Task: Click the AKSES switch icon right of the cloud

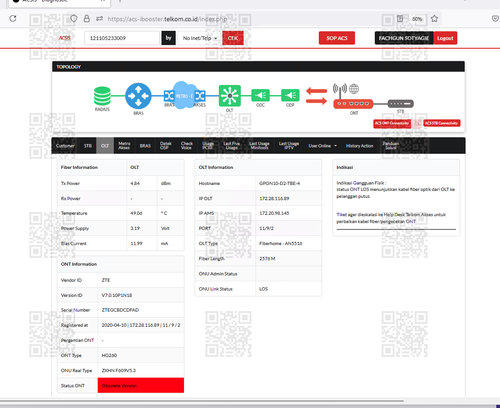Action: [x=200, y=96]
